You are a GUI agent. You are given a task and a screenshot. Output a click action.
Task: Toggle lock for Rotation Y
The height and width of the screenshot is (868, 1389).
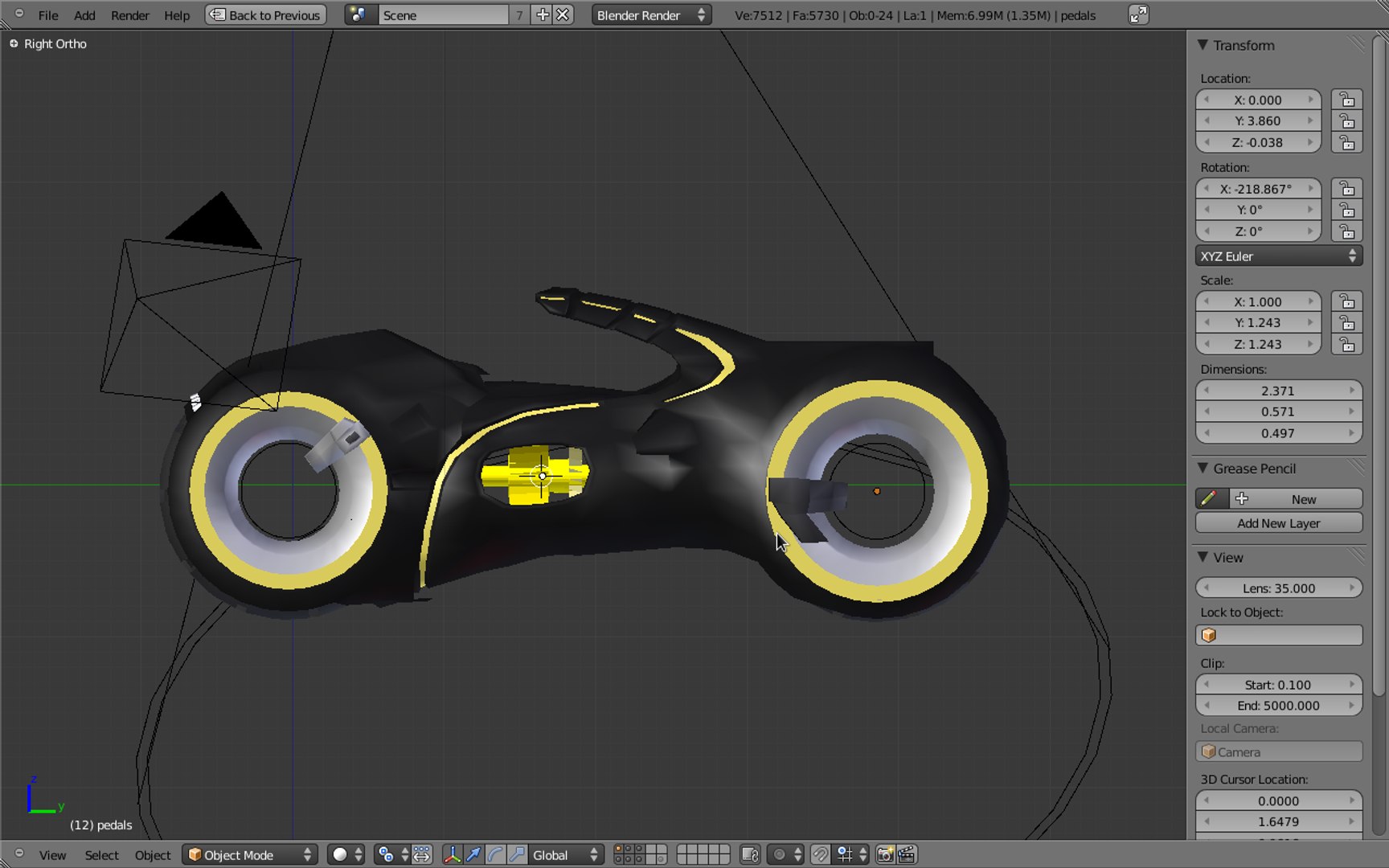(1347, 210)
